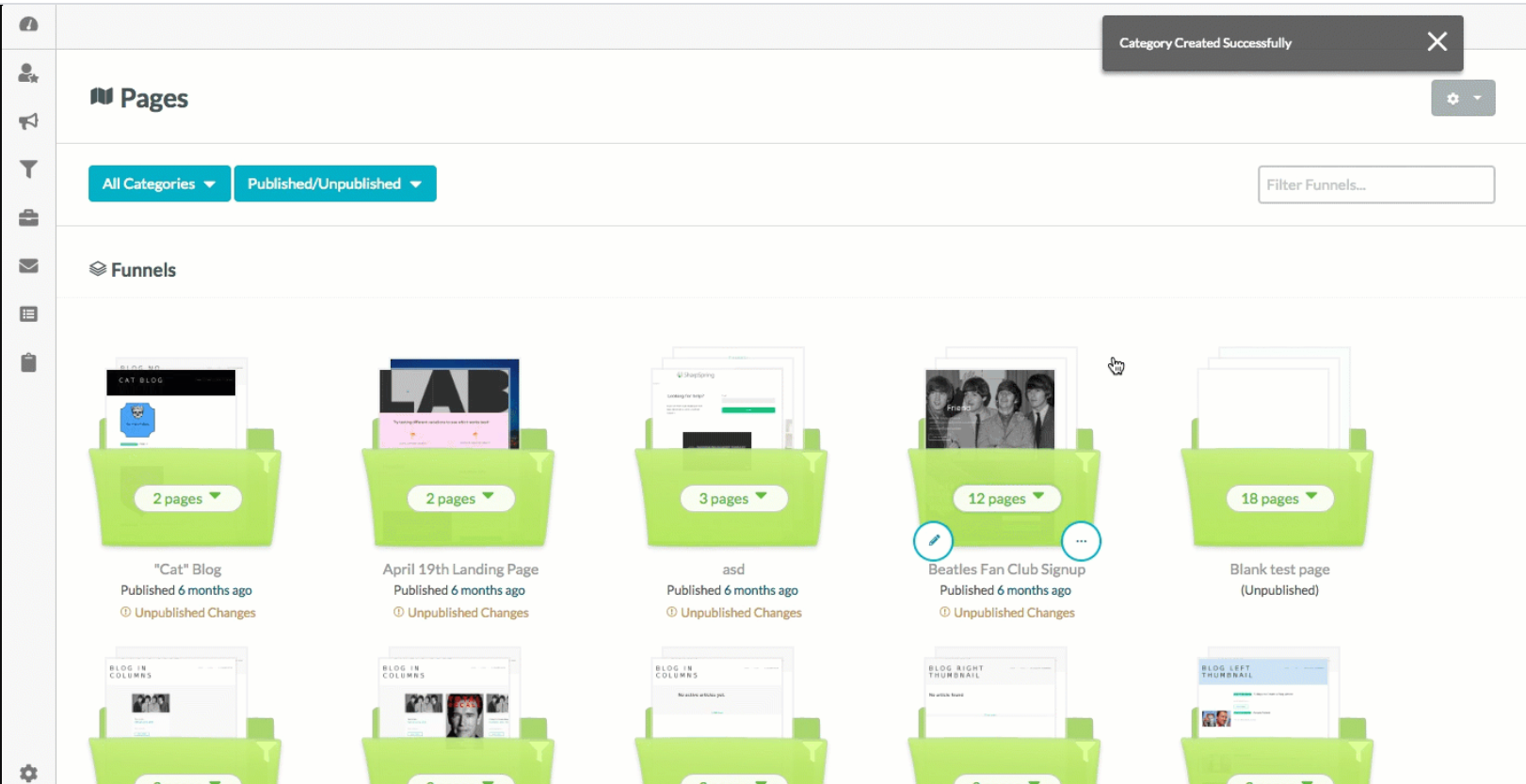Open the briefcase icon in sidebar
This screenshot has width=1526, height=784.
28,217
